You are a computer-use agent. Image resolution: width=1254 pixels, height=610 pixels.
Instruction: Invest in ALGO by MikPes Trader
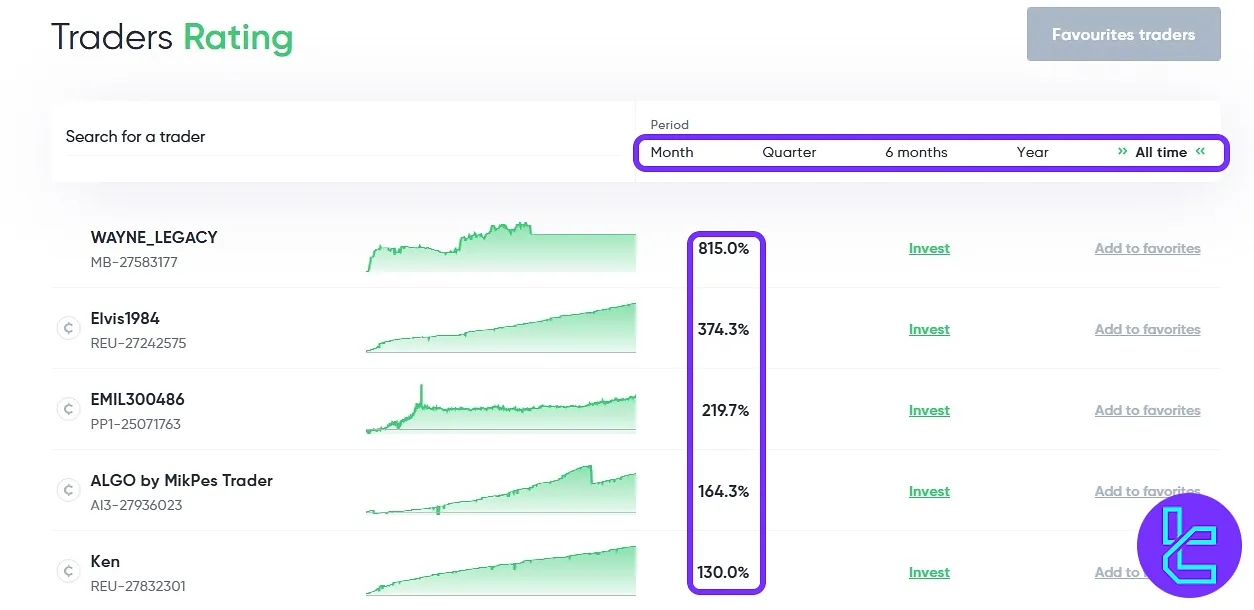coord(929,491)
